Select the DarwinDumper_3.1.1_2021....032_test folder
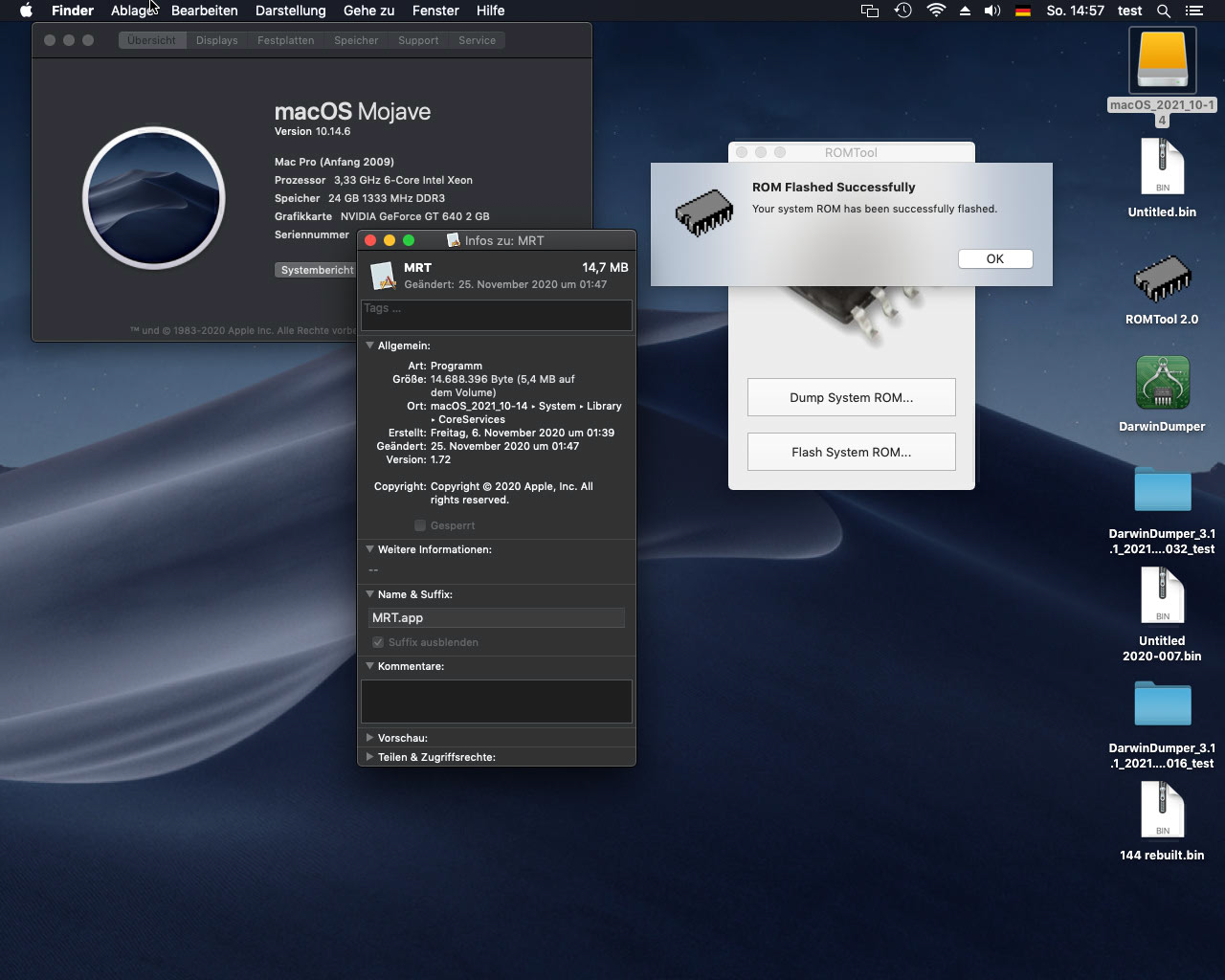This screenshot has height=980, width=1225. [x=1162, y=490]
